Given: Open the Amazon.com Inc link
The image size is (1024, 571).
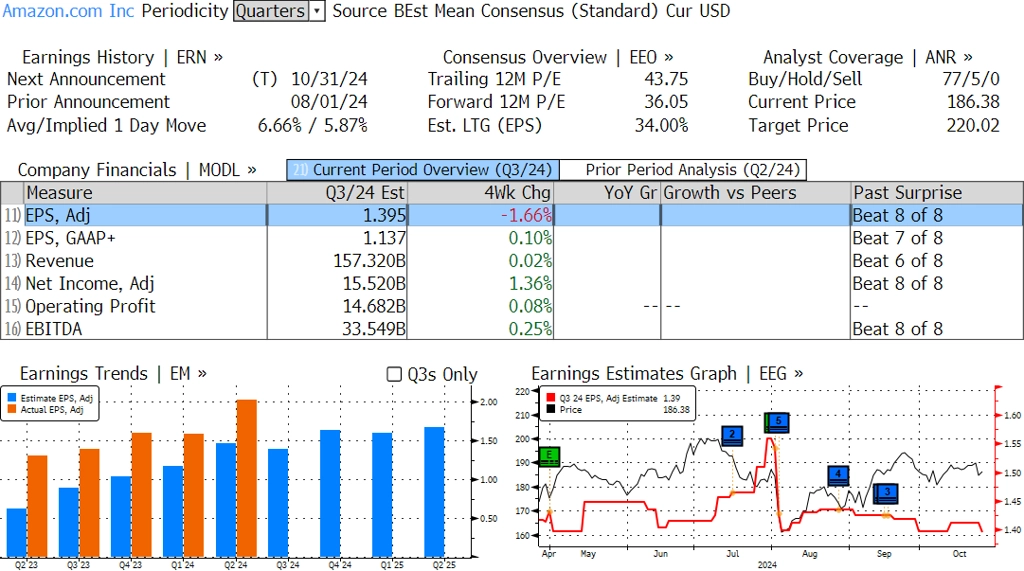Looking at the screenshot, I should pyautogui.click(x=69, y=11).
